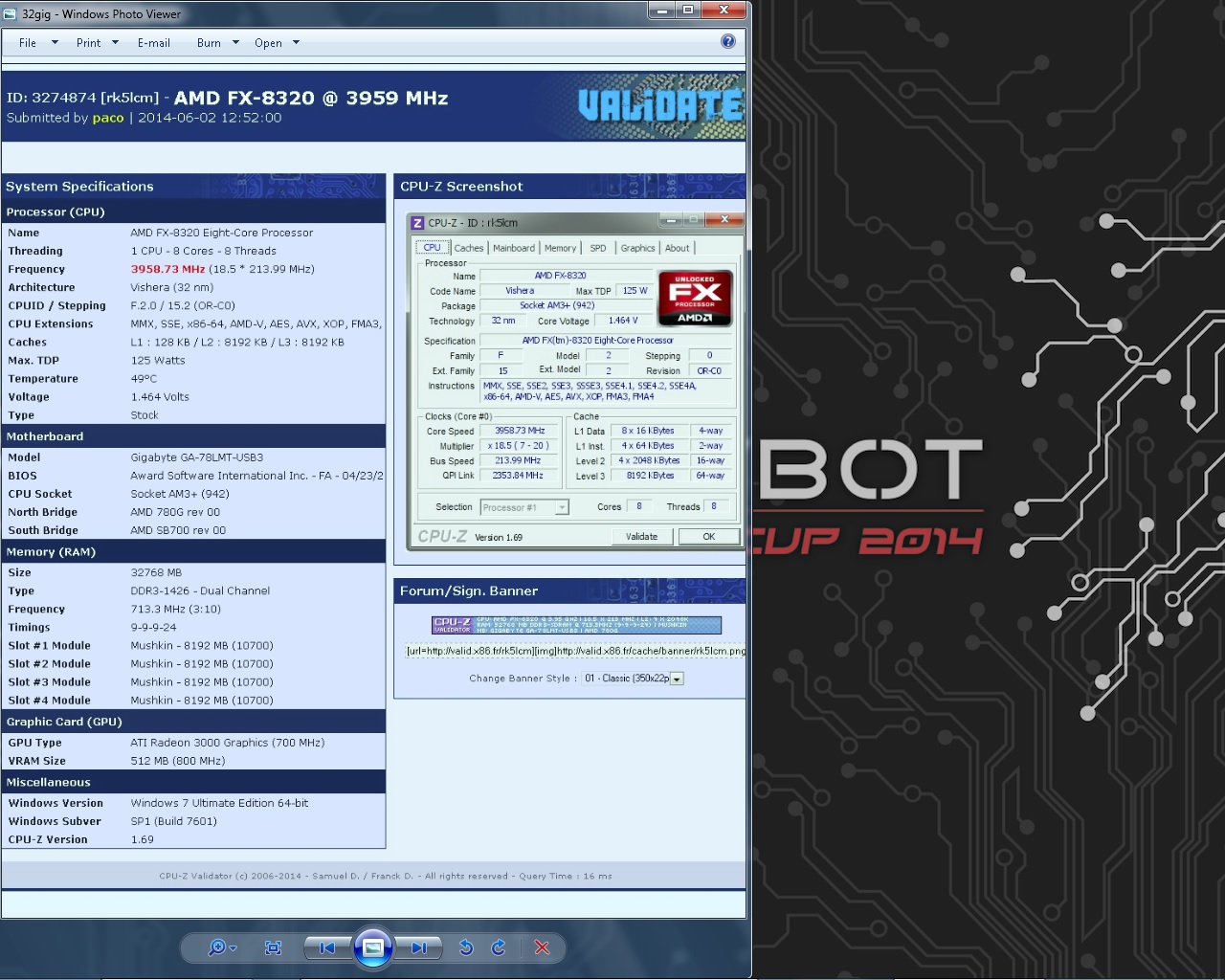Click the '9-9-9-24' timings value
This screenshot has height=980, width=1225.
[153, 627]
